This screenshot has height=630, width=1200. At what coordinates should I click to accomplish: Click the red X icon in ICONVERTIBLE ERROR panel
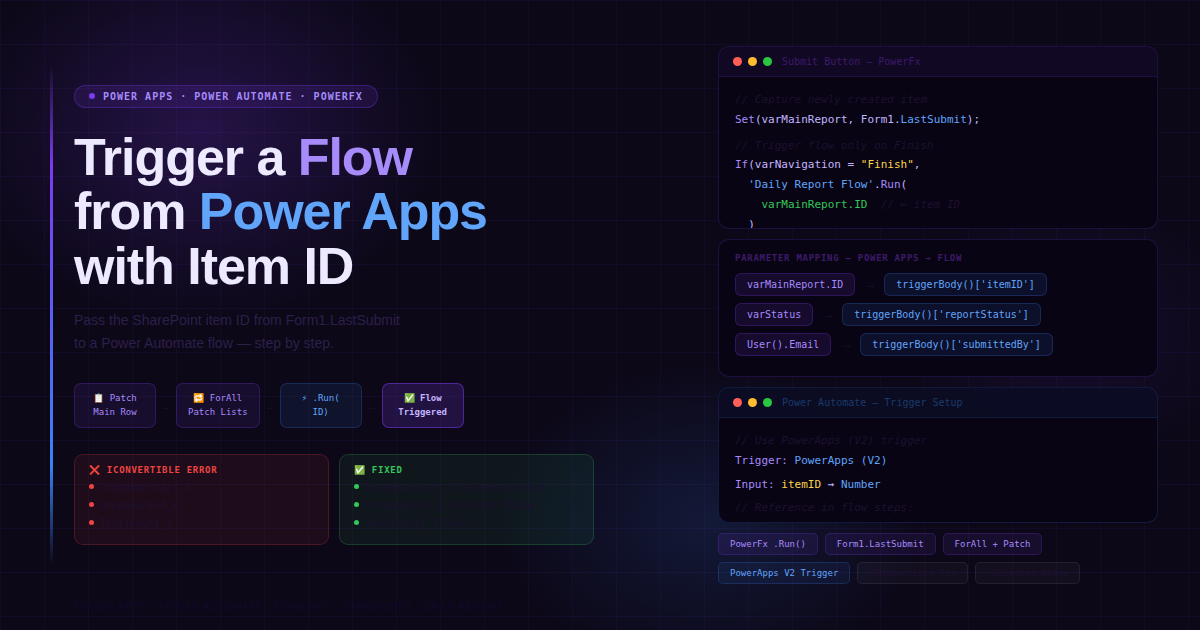95,469
